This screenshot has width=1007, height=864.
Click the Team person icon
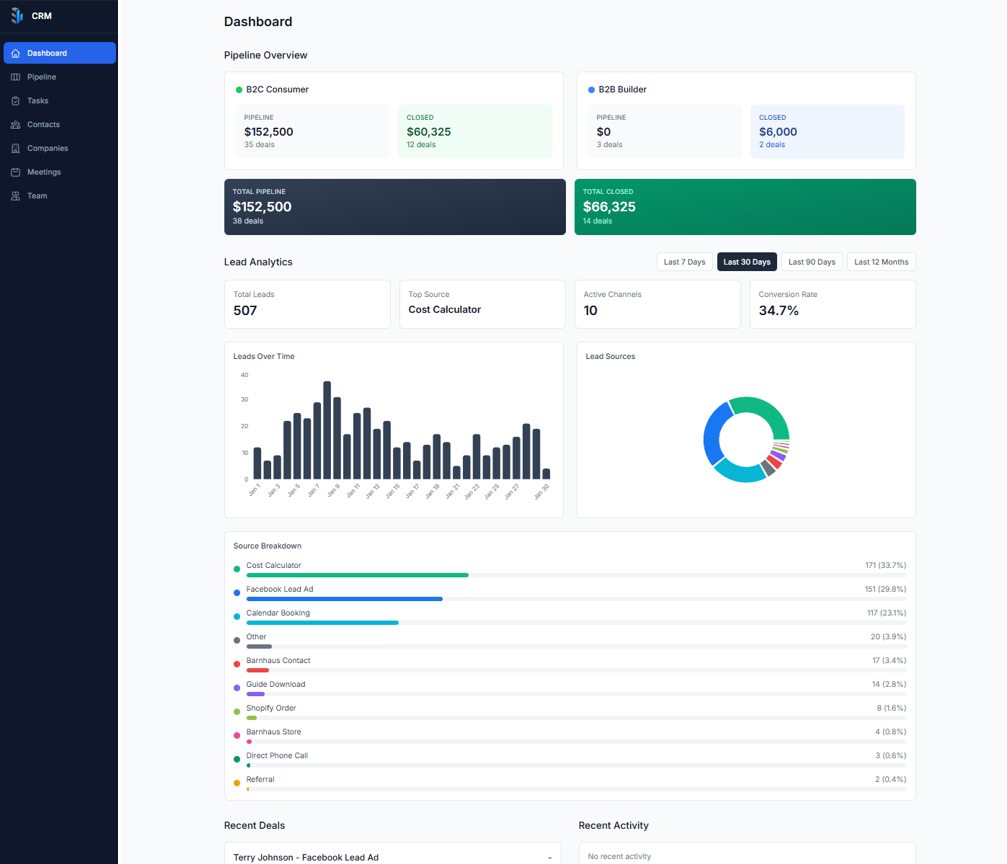[x=15, y=196]
